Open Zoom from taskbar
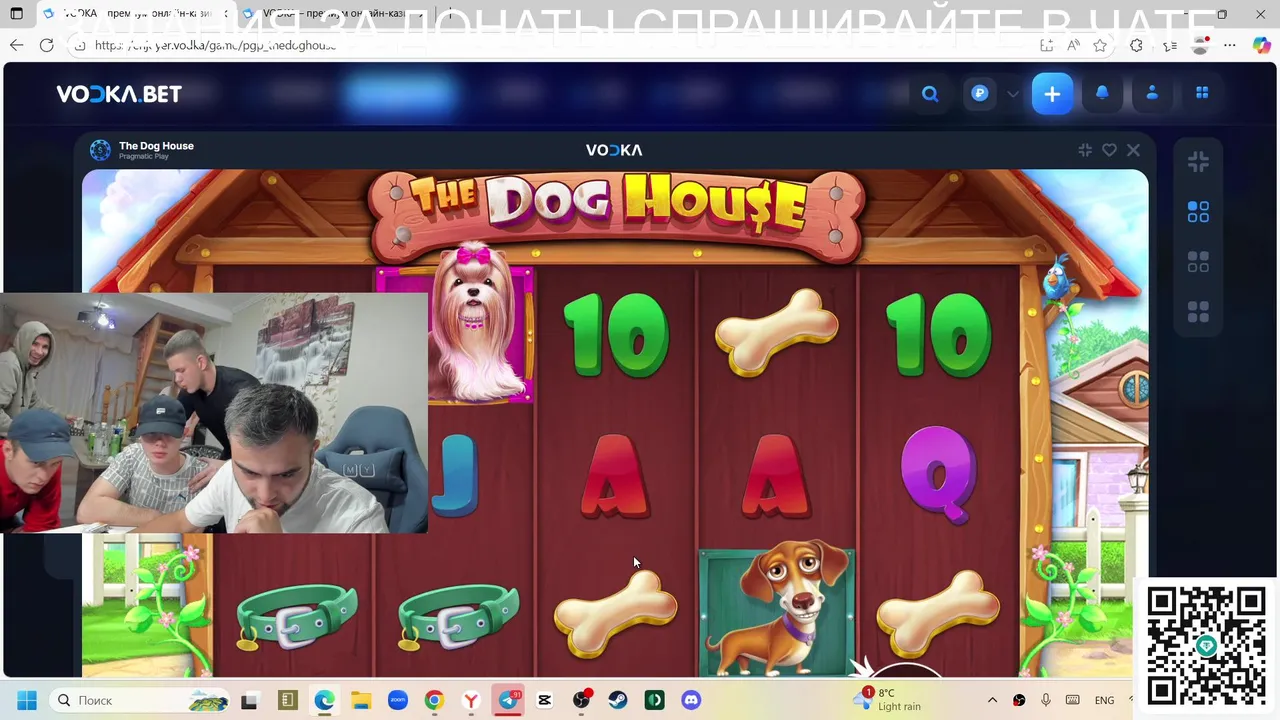 tap(398, 700)
